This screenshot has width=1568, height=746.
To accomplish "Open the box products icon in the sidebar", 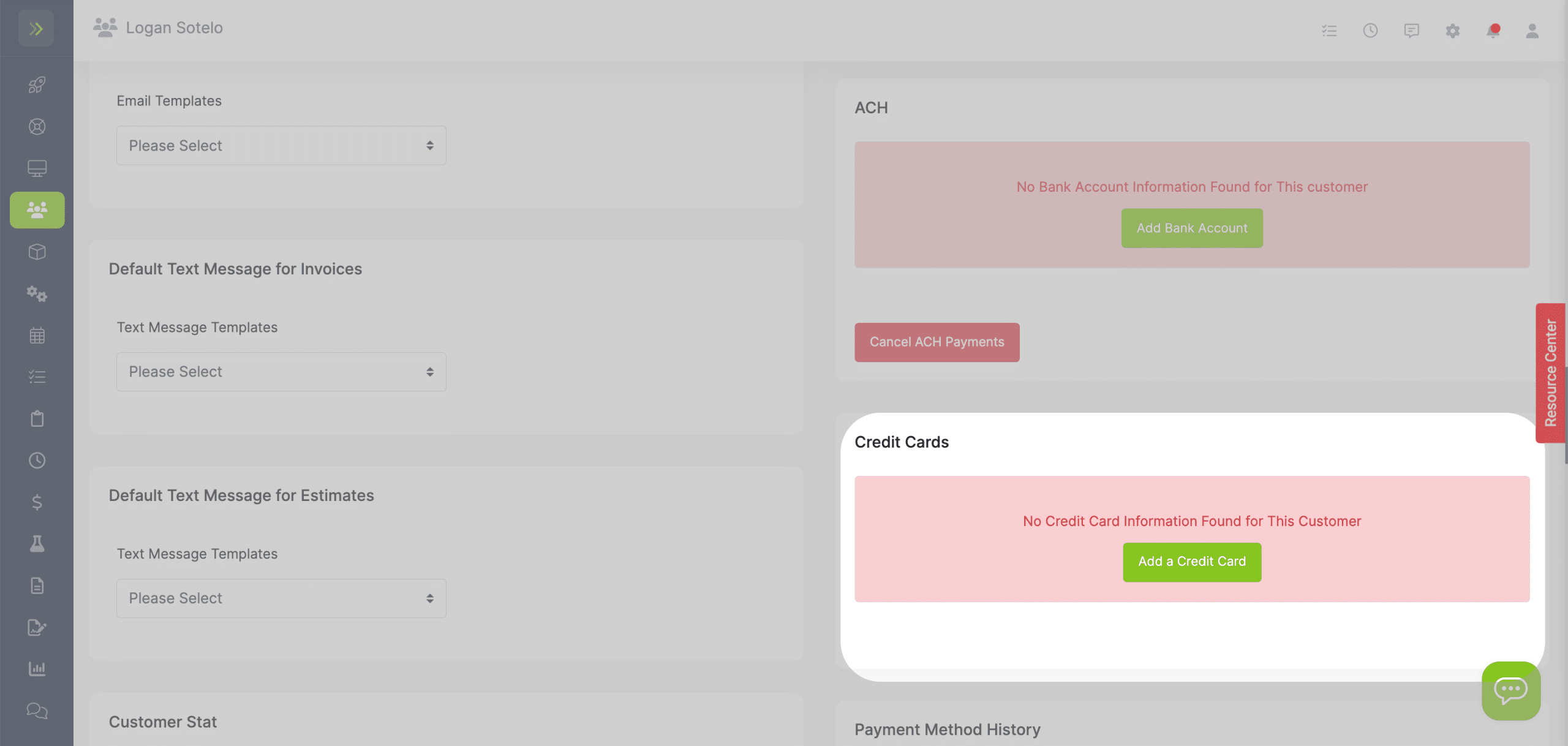I will (x=37, y=252).
